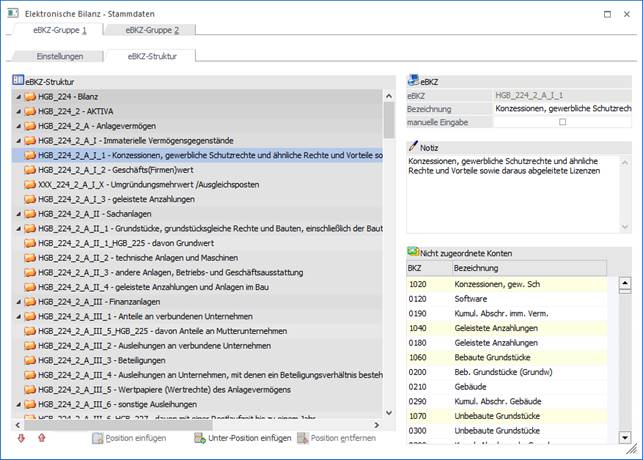The width and height of the screenshot is (643, 460).
Task: Click the red move-up arrow icon
Action: point(41,438)
